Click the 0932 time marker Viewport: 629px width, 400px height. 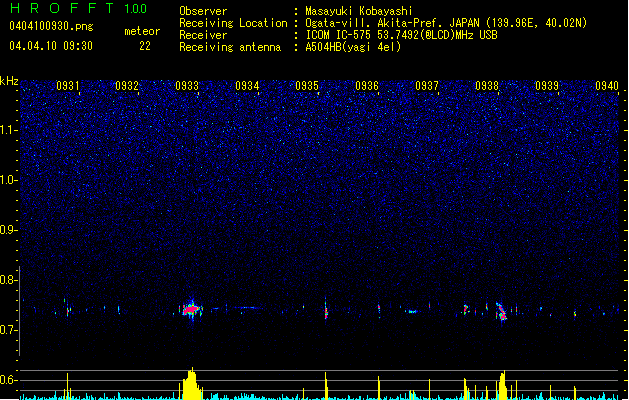[127, 86]
